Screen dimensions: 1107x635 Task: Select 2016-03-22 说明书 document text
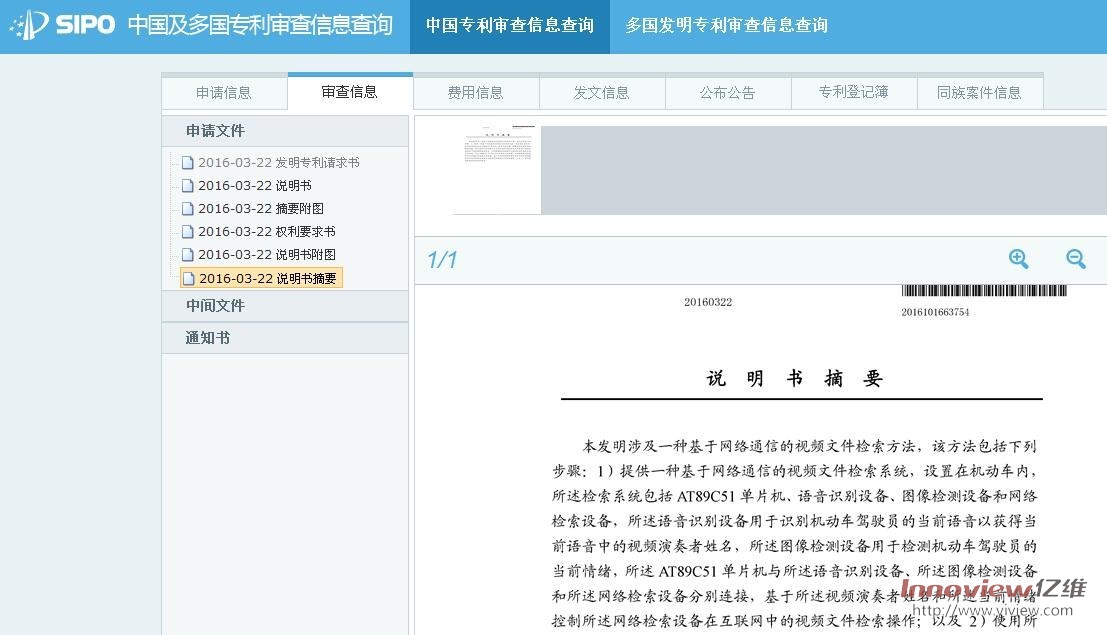(254, 186)
